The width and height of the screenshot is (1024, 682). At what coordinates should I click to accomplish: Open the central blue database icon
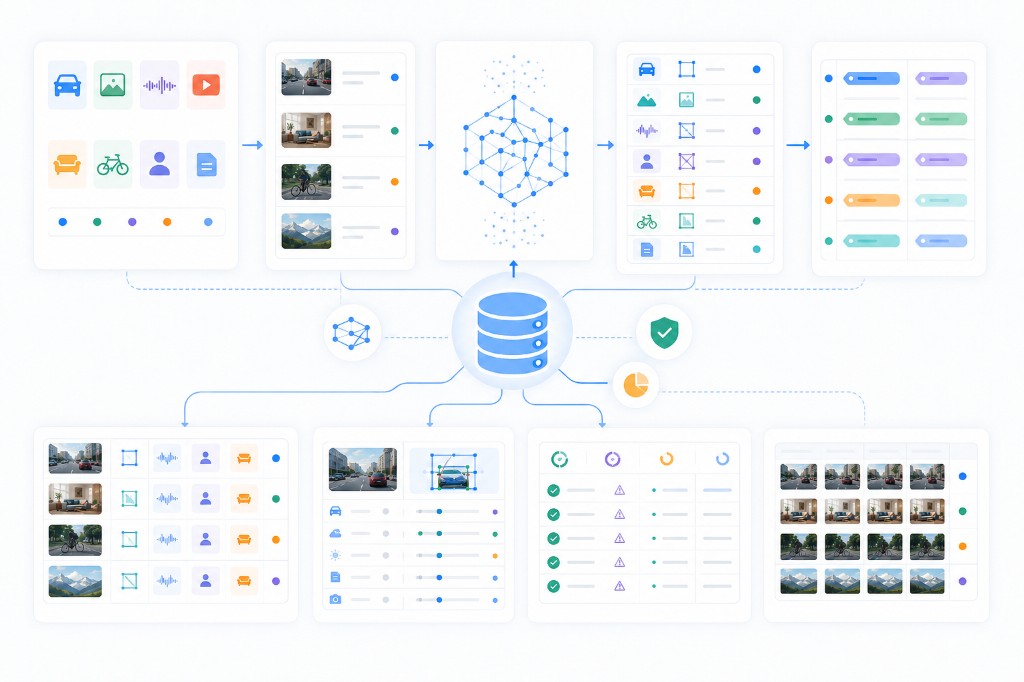513,333
